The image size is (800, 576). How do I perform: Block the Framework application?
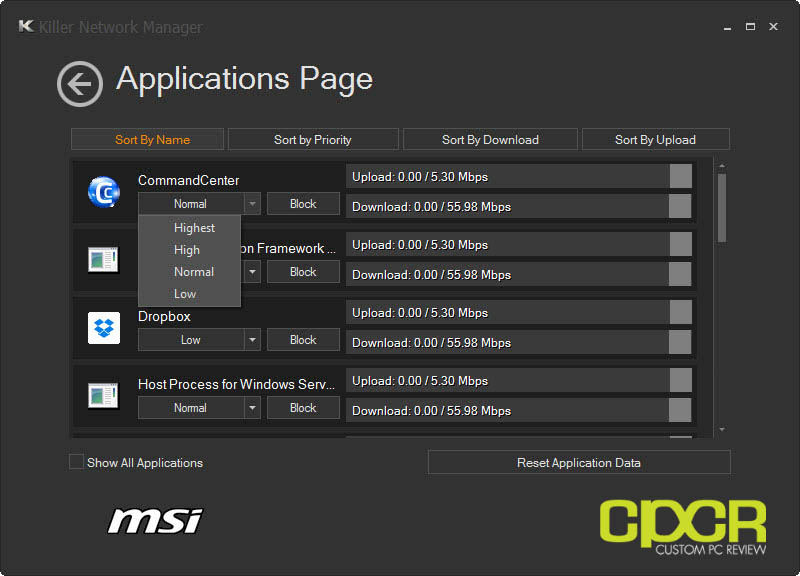pyautogui.click(x=303, y=271)
